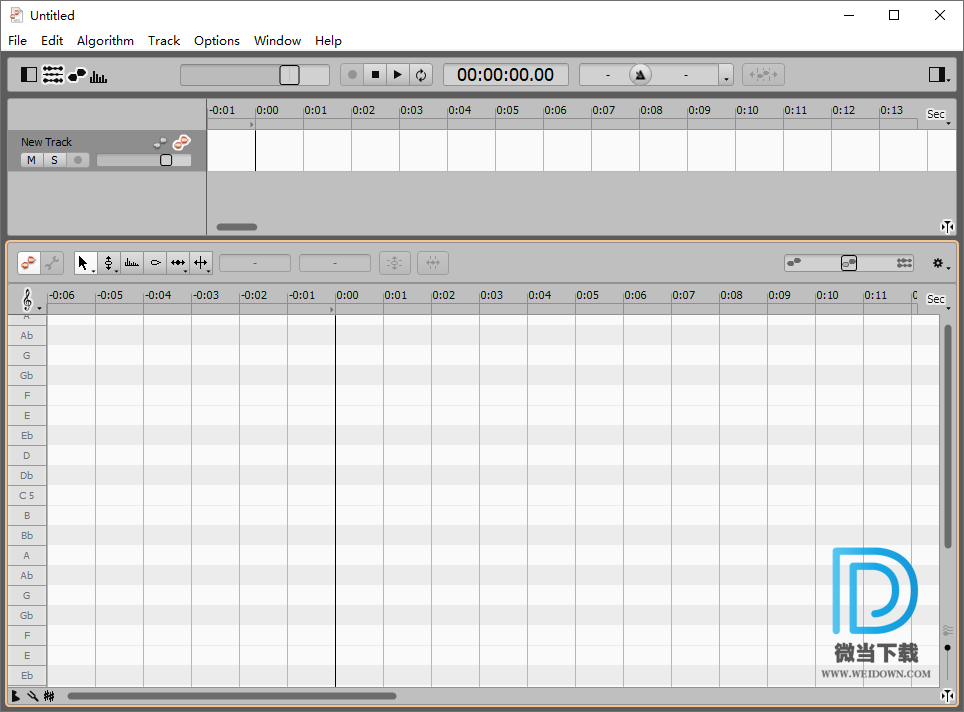964x712 pixels.
Task: Open the Help menu
Action: (328, 41)
